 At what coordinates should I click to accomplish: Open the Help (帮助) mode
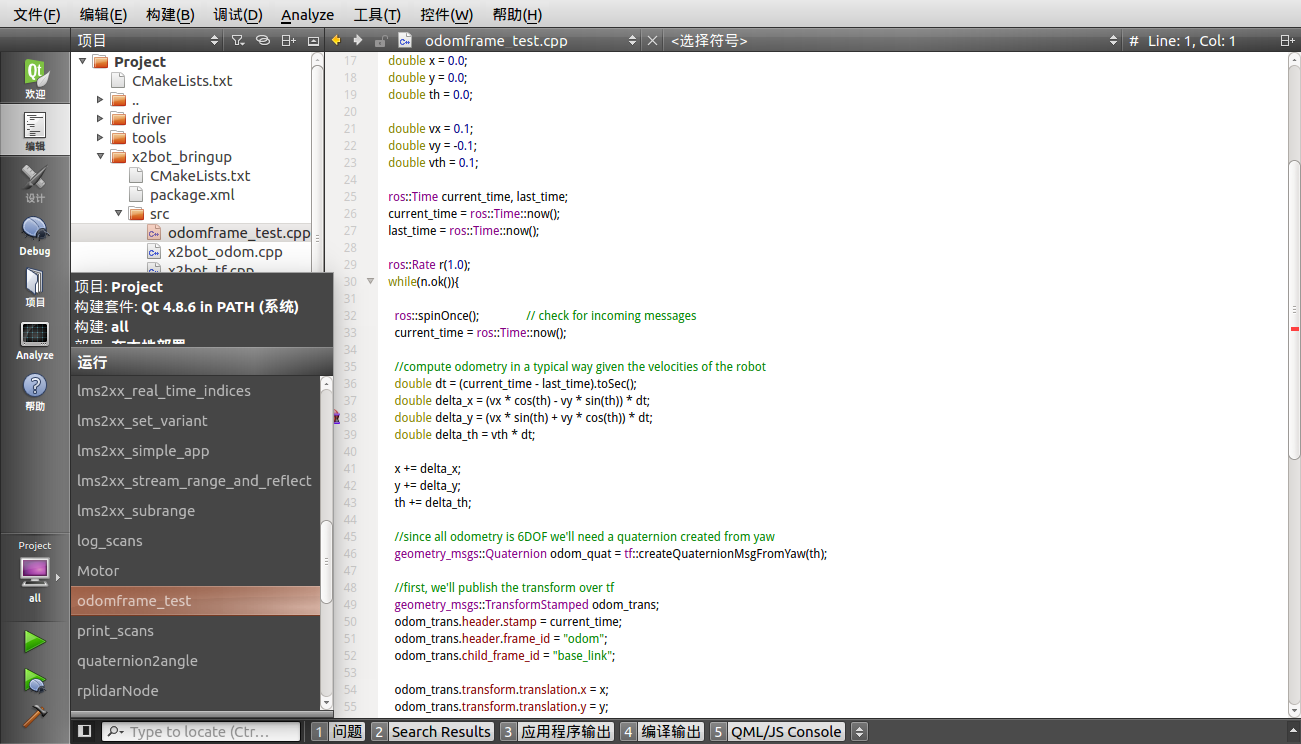(x=35, y=391)
